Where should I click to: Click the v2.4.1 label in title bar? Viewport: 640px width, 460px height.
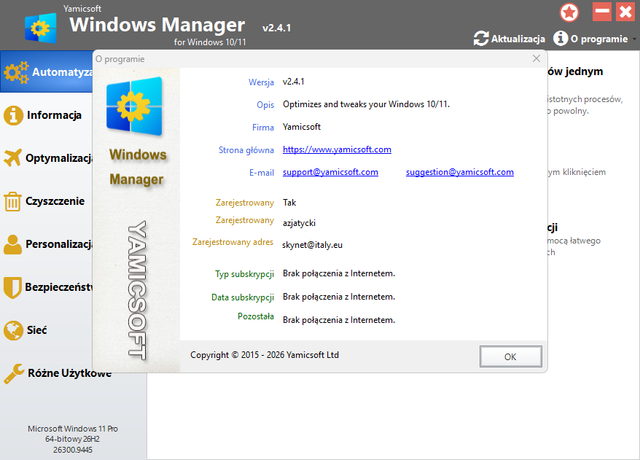click(x=277, y=28)
